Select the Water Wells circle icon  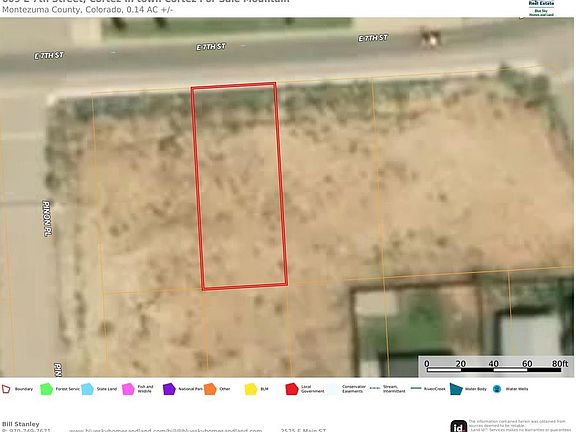[497, 389]
